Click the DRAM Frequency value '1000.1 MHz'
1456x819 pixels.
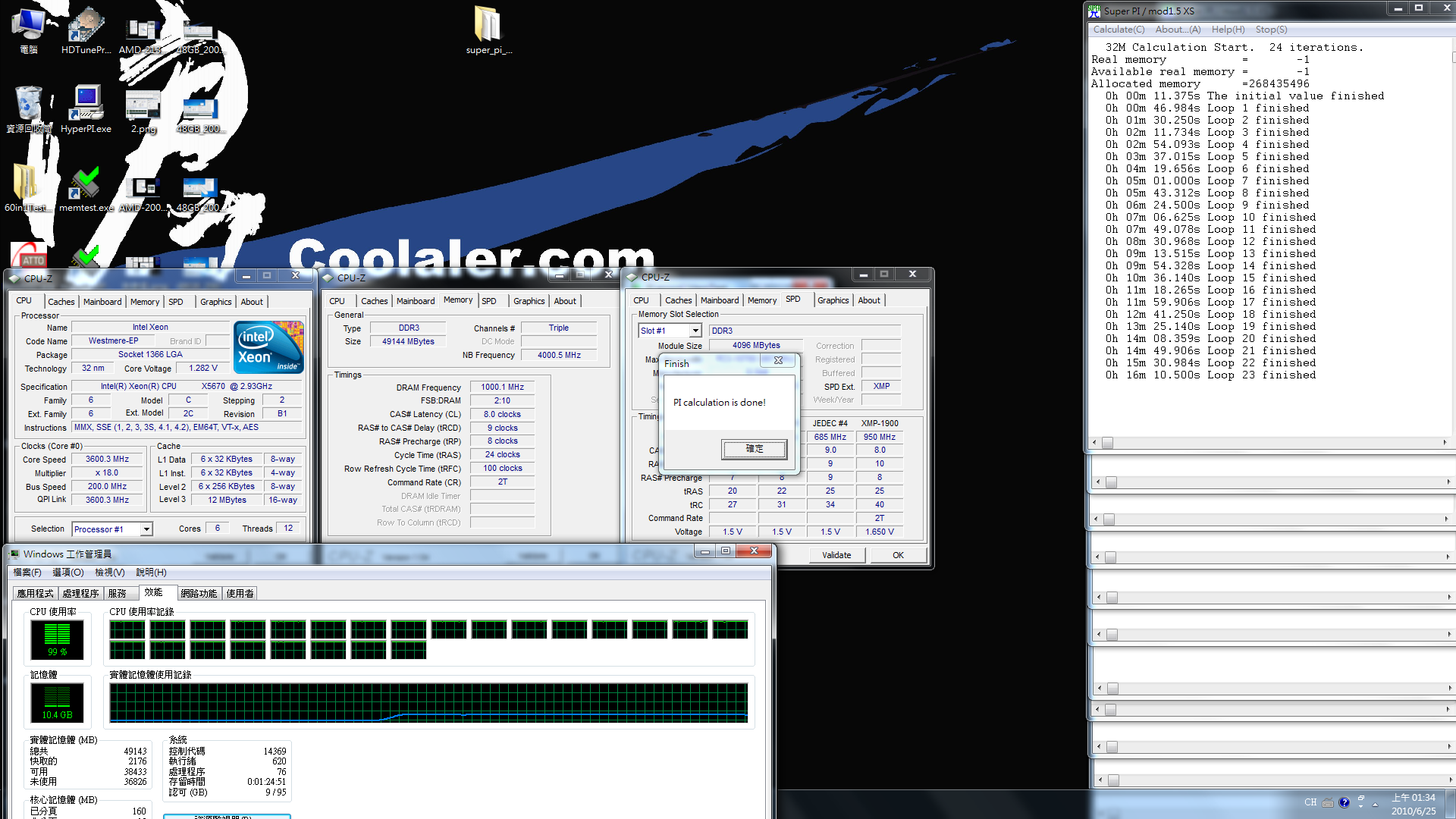click(502, 387)
